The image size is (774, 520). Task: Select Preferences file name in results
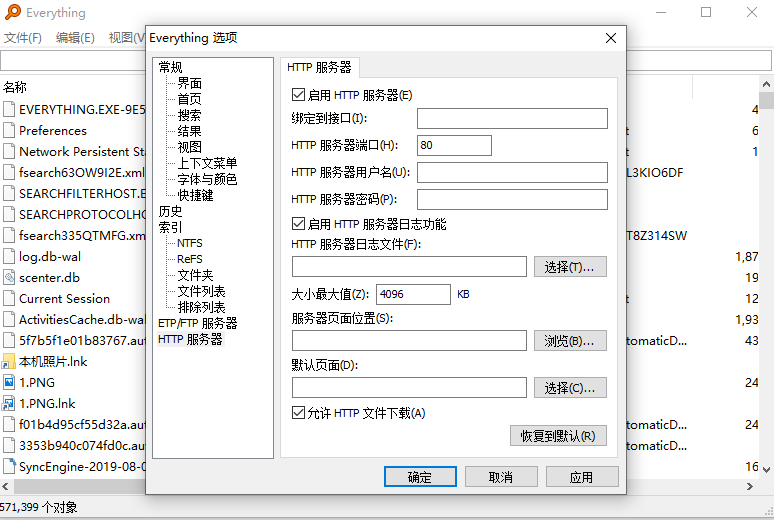(x=53, y=130)
